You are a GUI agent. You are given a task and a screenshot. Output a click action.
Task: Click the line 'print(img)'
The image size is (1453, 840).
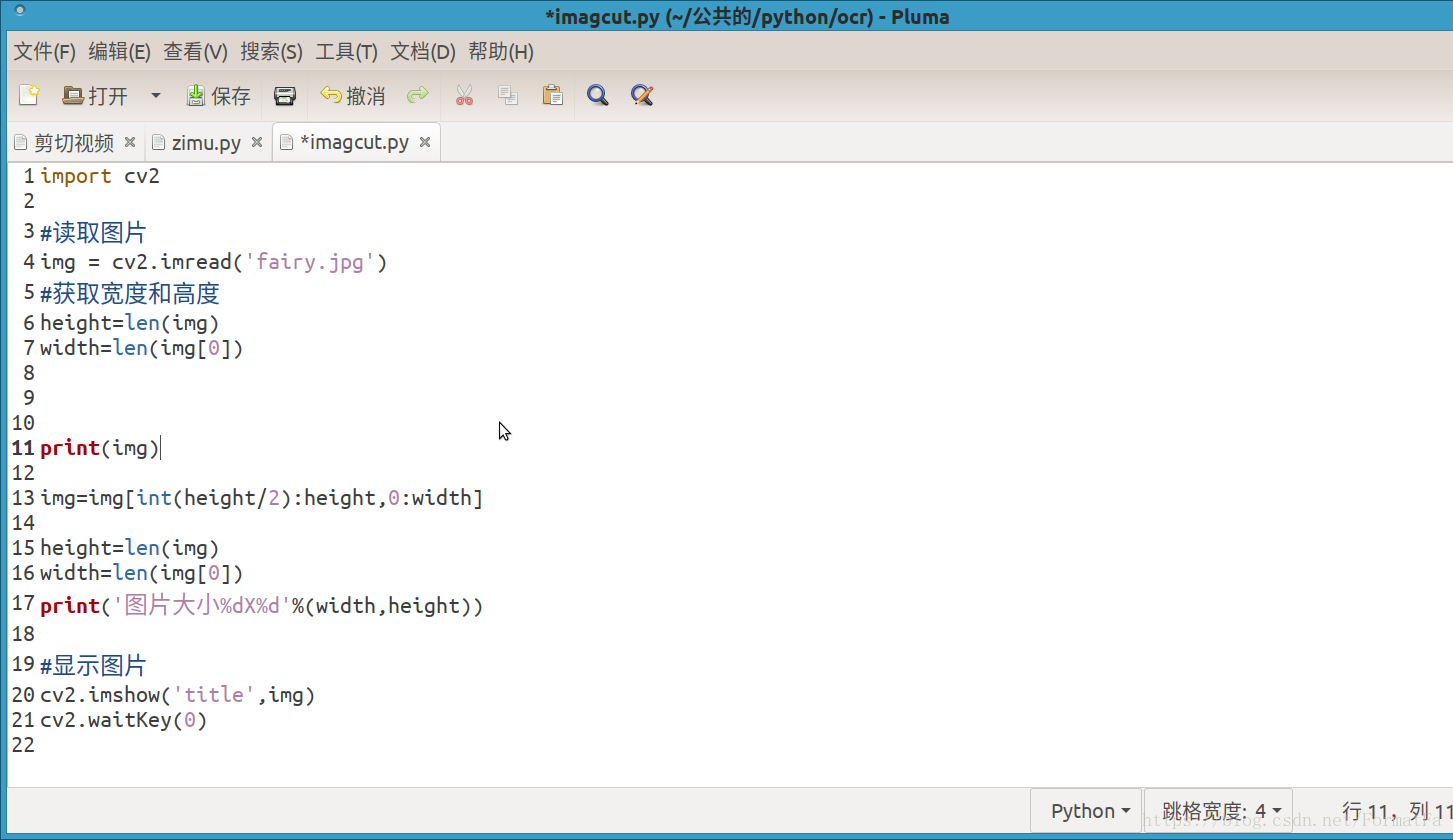tap(100, 448)
